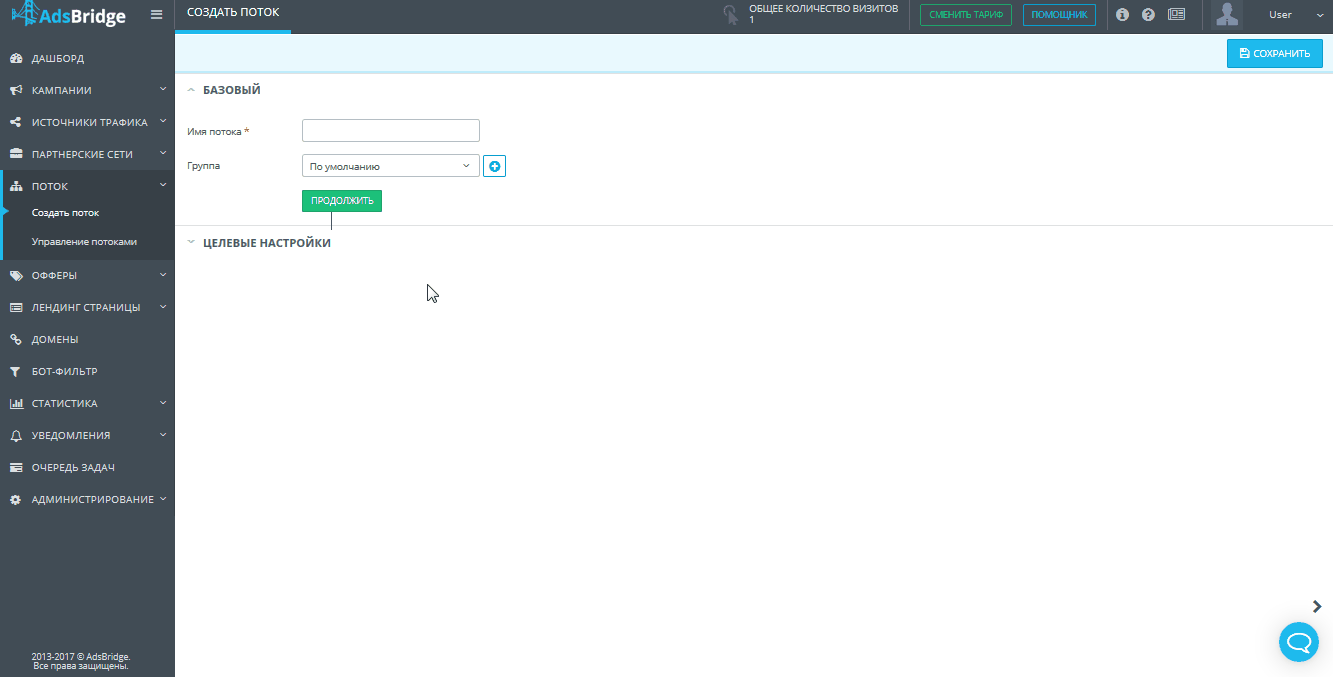This screenshot has width=1333, height=677.
Task: Click the question mark help icon
Action: pyautogui.click(x=1148, y=15)
